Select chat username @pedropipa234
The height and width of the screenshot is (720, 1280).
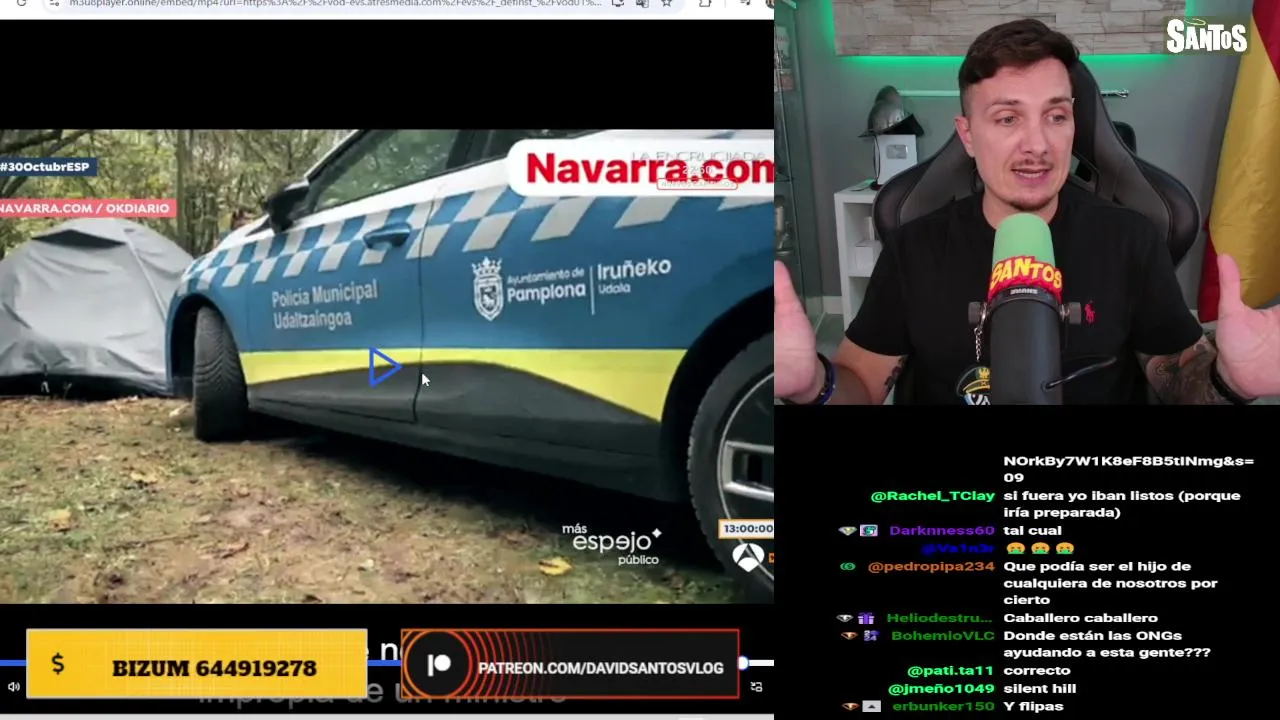[931, 567]
